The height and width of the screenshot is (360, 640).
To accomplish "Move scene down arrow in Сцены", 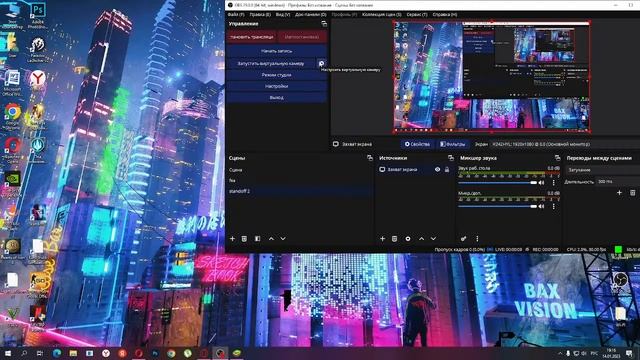I will pyautogui.click(x=283, y=238).
